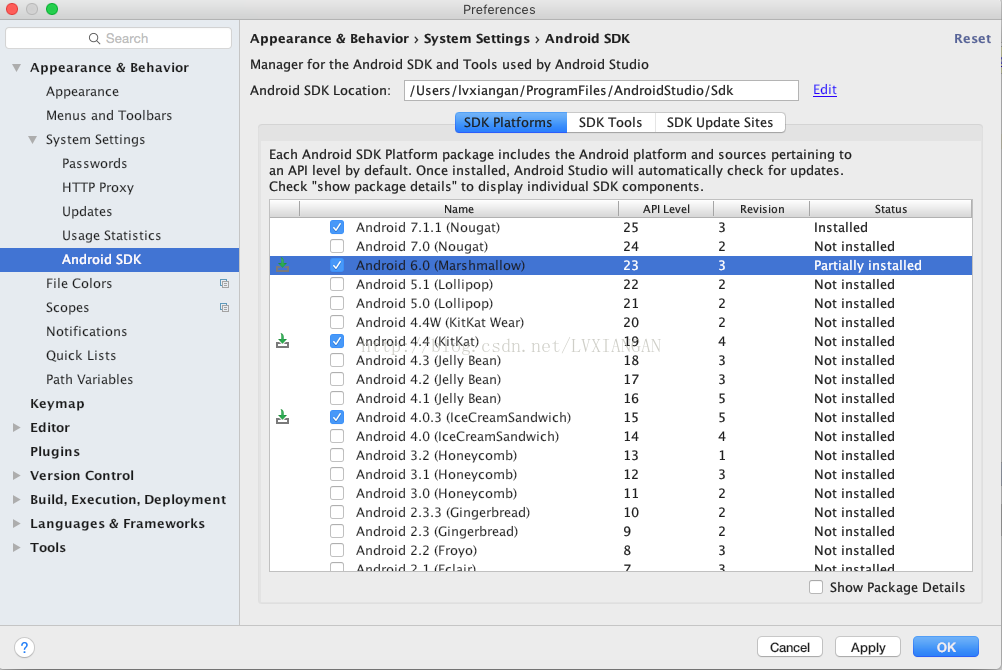The height and width of the screenshot is (670, 1002).
Task: Switch to SDK Tools tab
Action: [x=610, y=123]
